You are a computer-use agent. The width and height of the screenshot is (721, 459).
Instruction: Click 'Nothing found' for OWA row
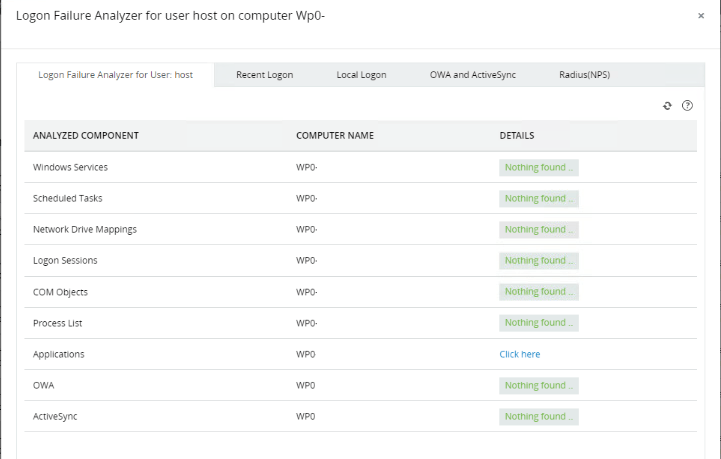pos(539,385)
